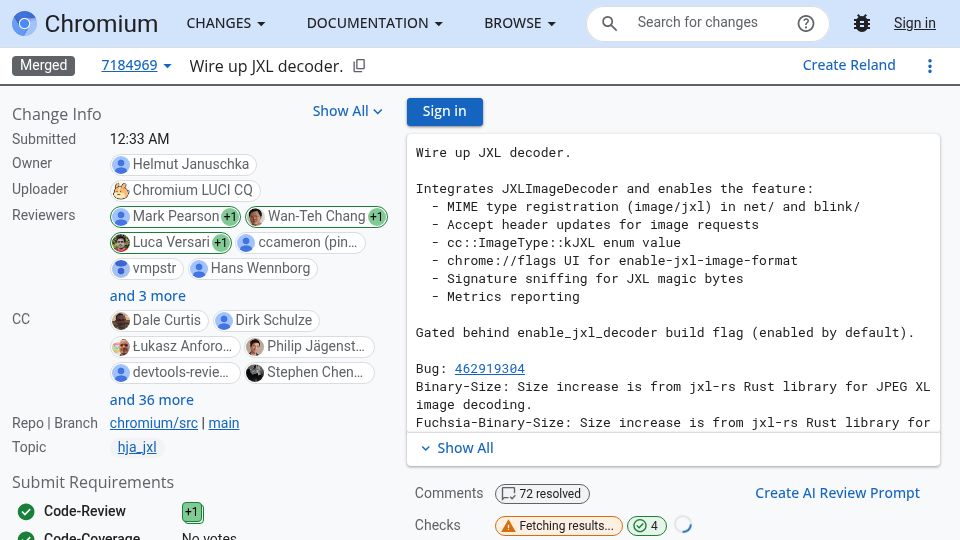960x540 pixels.
Task: Show 3 more reviewers
Action: [148, 296]
